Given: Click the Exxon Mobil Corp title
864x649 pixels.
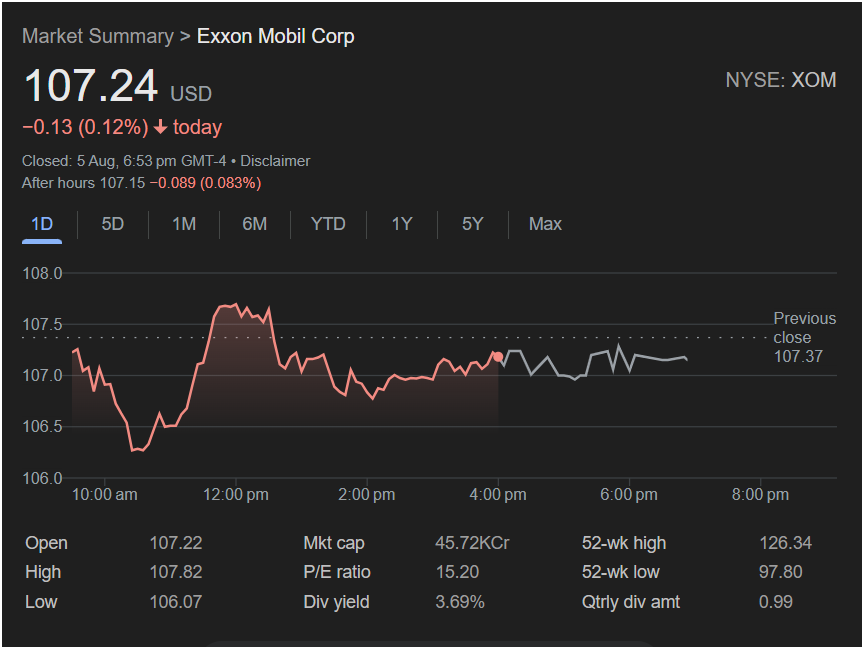Looking at the screenshot, I should (276, 36).
